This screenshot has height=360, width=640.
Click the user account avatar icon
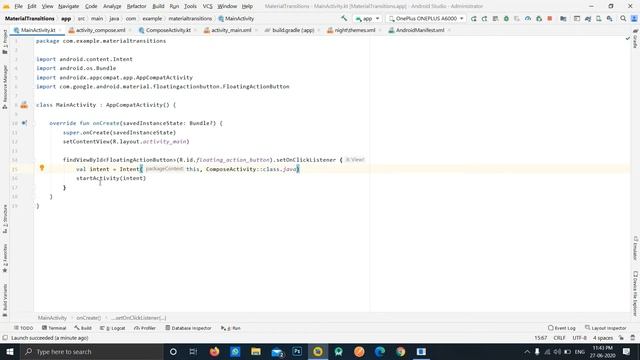[x=634, y=18]
